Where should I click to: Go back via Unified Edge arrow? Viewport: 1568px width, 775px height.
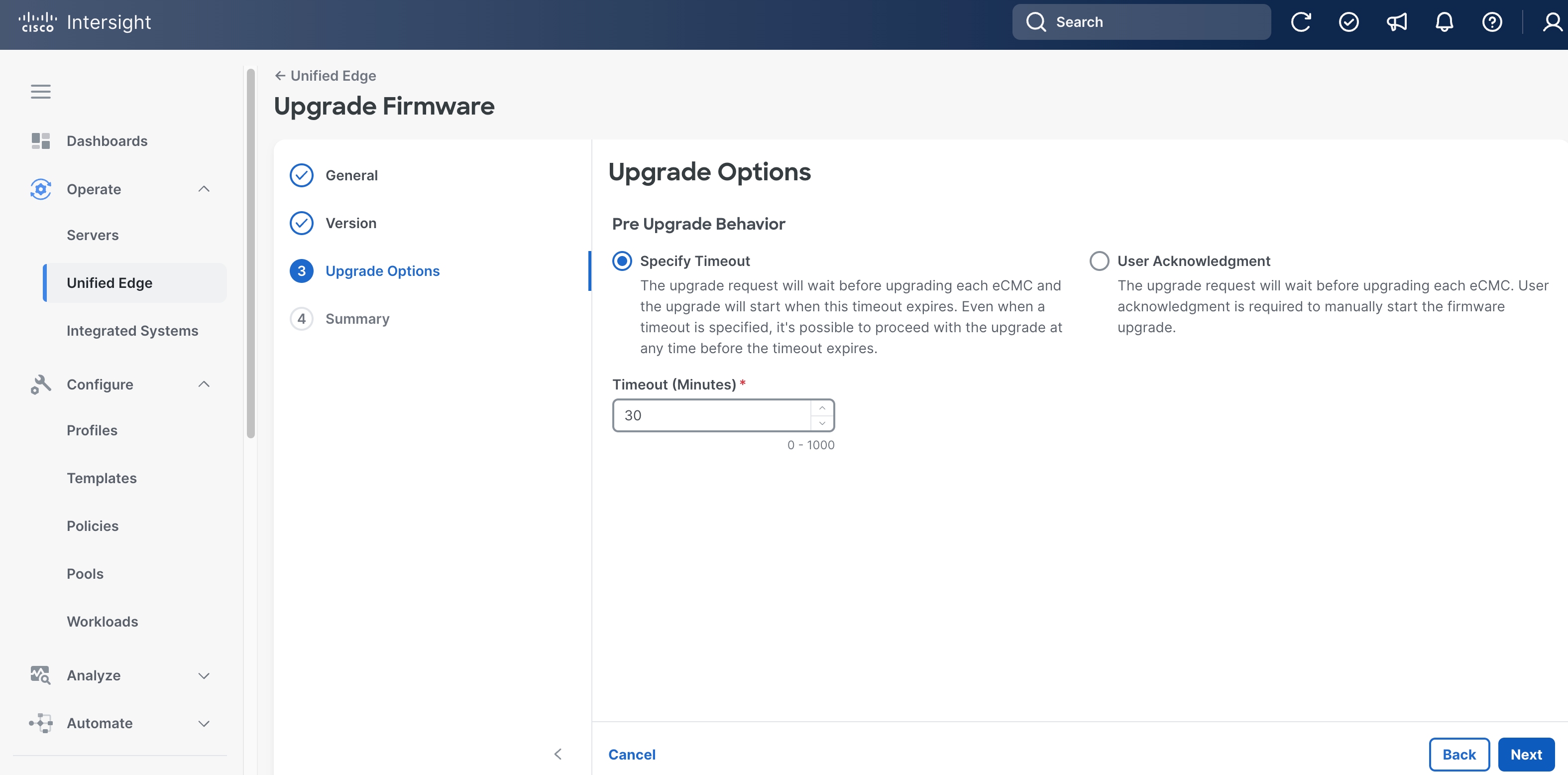[280, 76]
